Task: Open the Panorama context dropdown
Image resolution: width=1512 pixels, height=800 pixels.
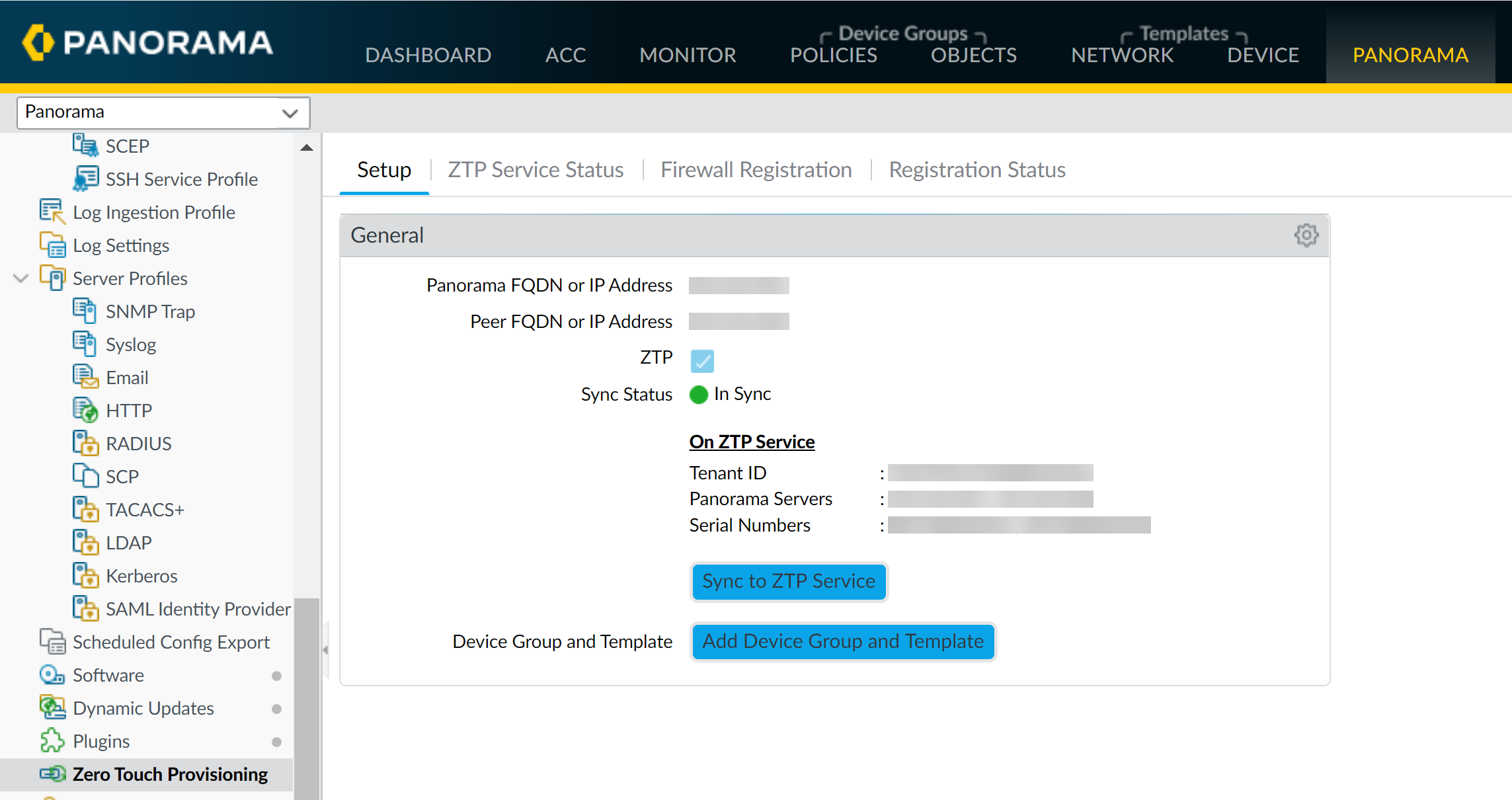Action: (x=163, y=112)
